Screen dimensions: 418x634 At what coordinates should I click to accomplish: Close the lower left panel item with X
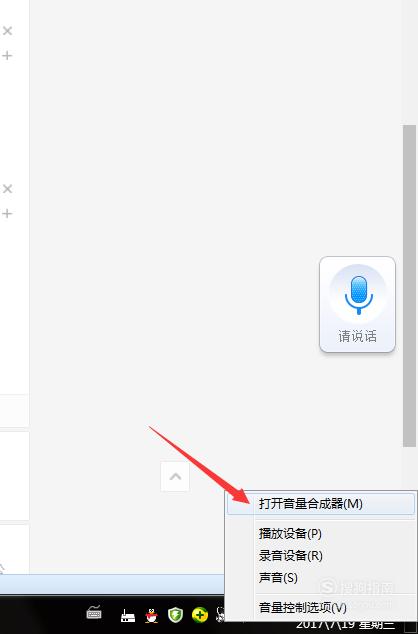click(7, 189)
